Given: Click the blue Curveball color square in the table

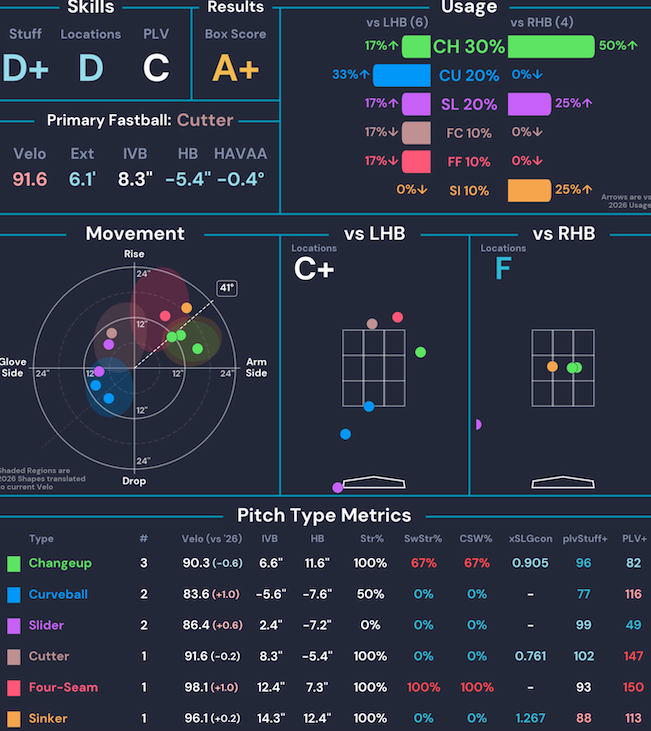Looking at the screenshot, I should [x=13, y=595].
